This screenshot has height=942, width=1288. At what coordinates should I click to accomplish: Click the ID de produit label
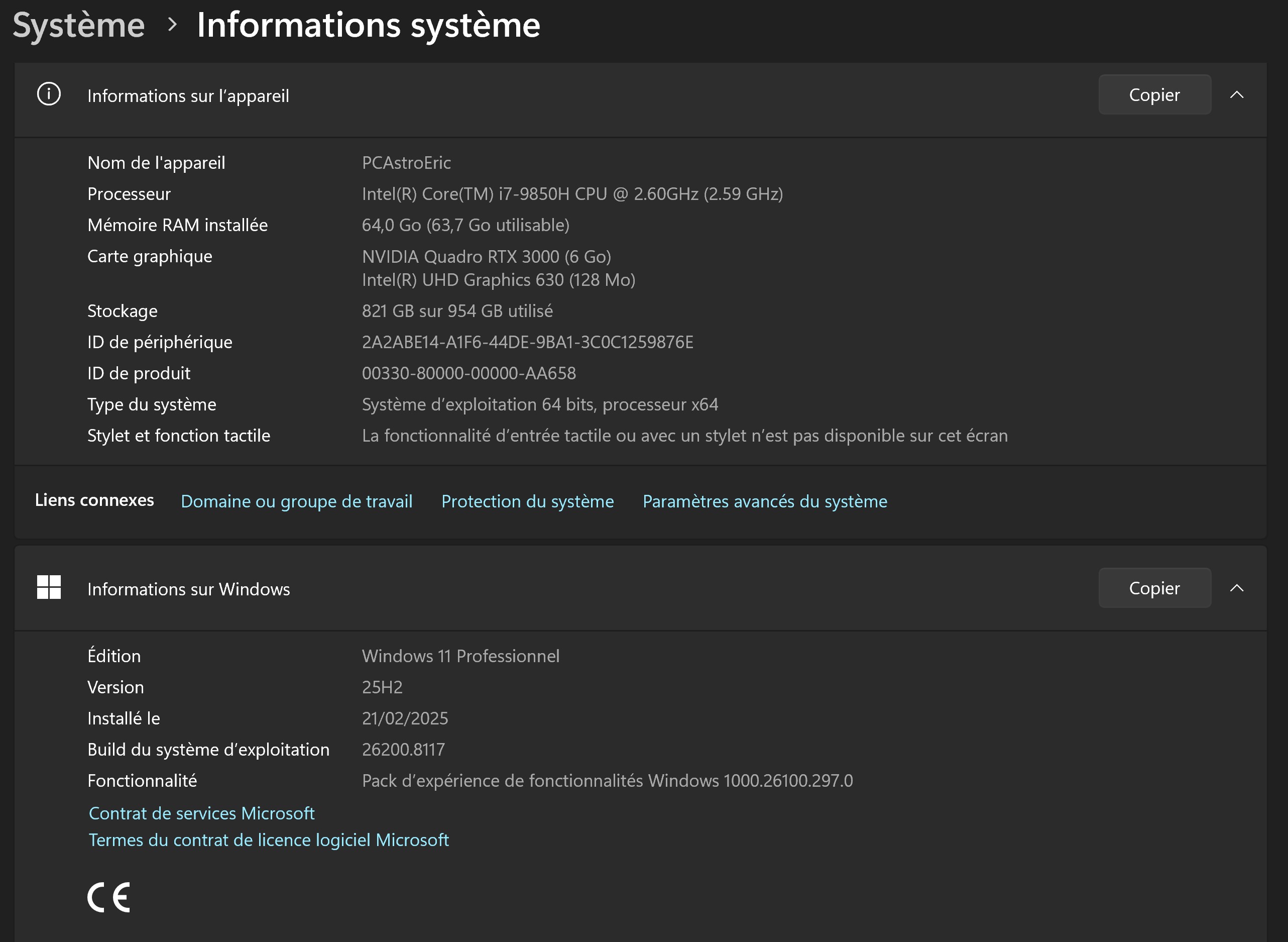(139, 373)
